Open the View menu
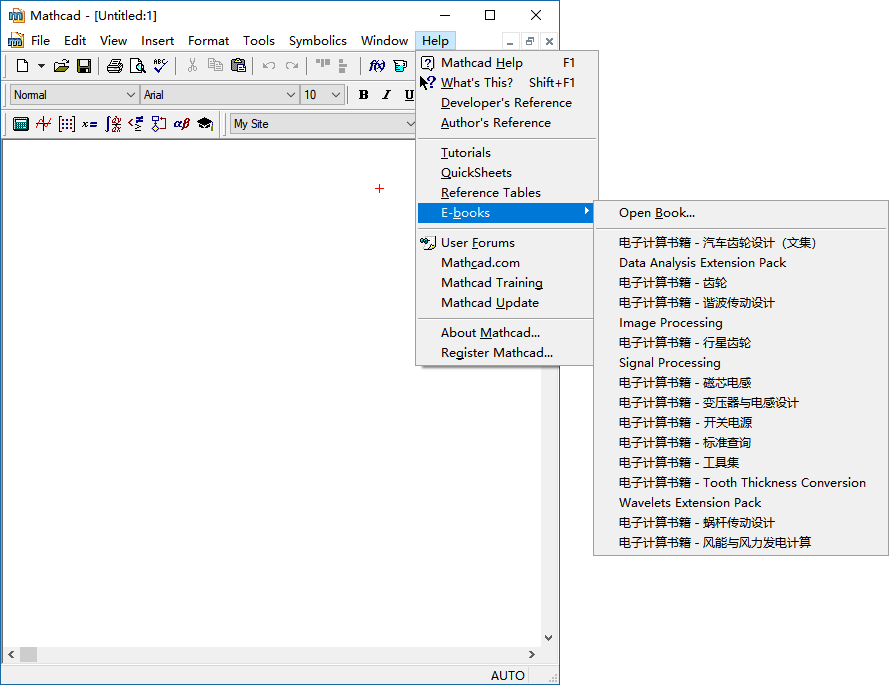The image size is (889, 685). (113, 41)
